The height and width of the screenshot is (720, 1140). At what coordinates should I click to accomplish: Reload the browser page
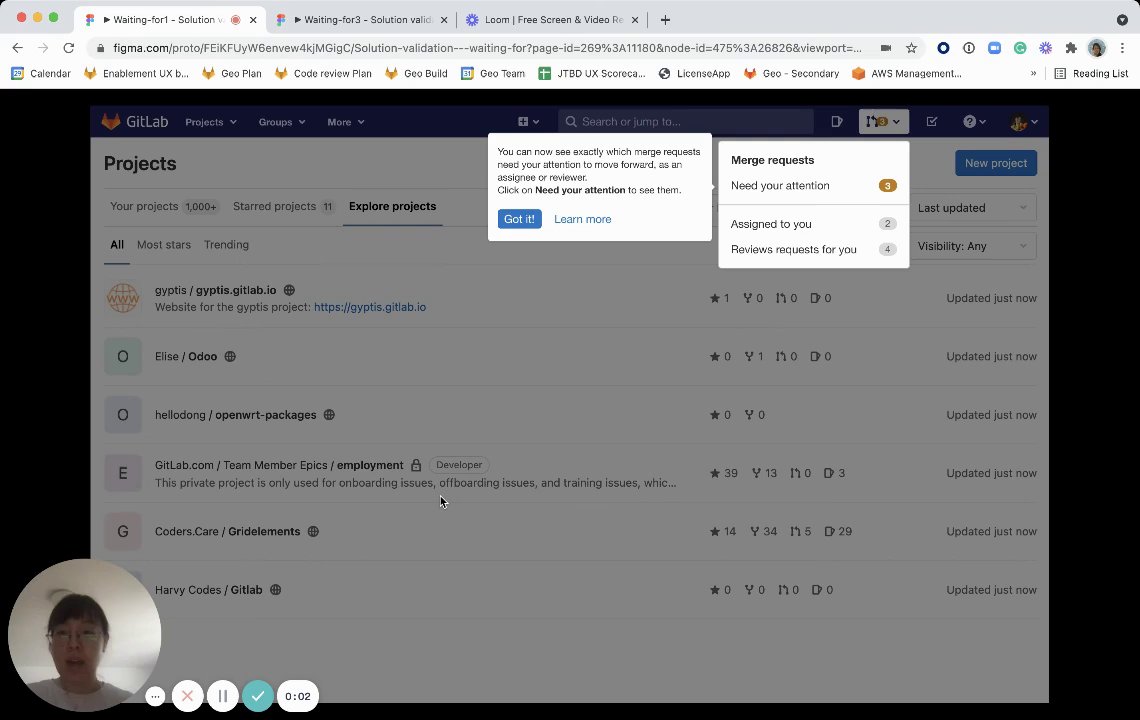tap(68, 48)
